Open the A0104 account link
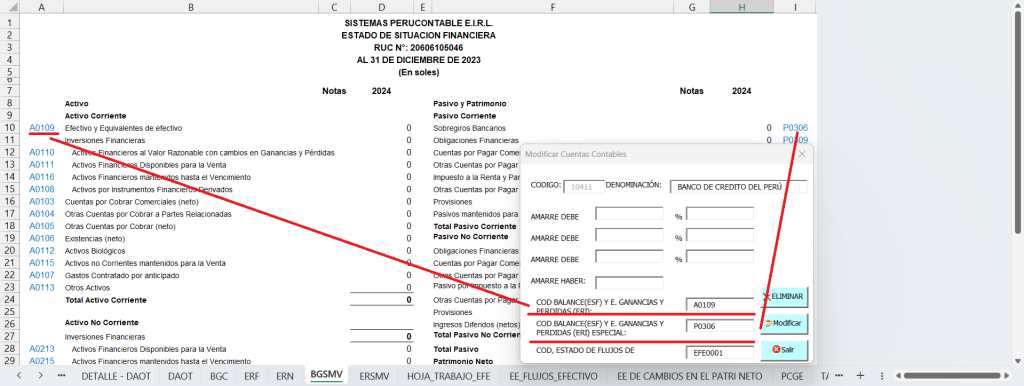Image resolution: width=1024 pixels, height=386 pixels. point(42,214)
